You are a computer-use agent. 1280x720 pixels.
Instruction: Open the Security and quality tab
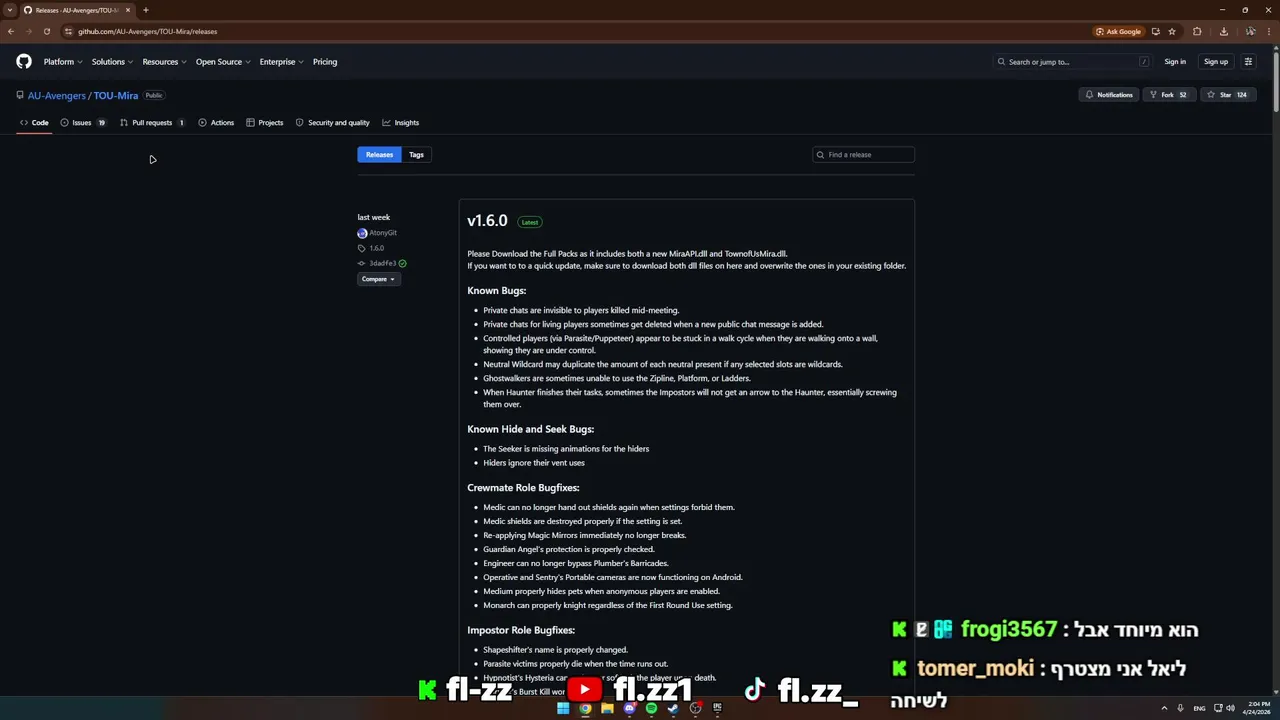(x=333, y=123)
